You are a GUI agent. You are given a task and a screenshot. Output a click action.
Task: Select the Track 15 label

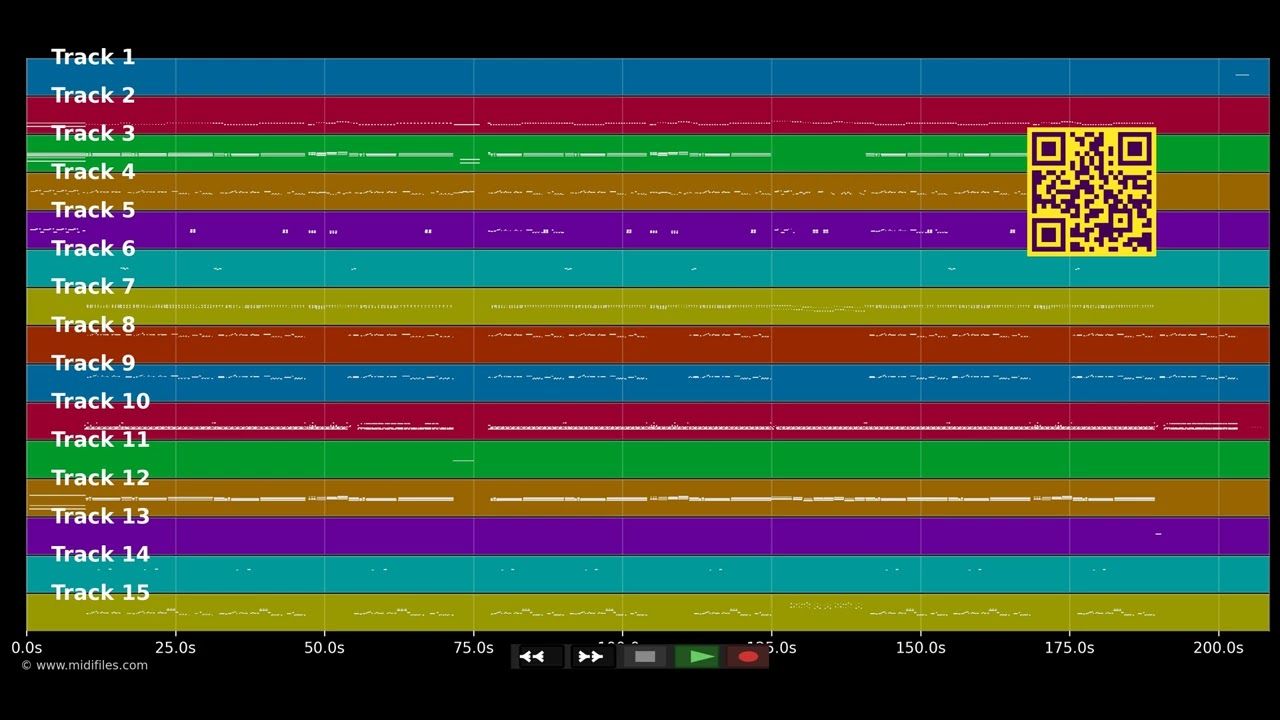100,593
